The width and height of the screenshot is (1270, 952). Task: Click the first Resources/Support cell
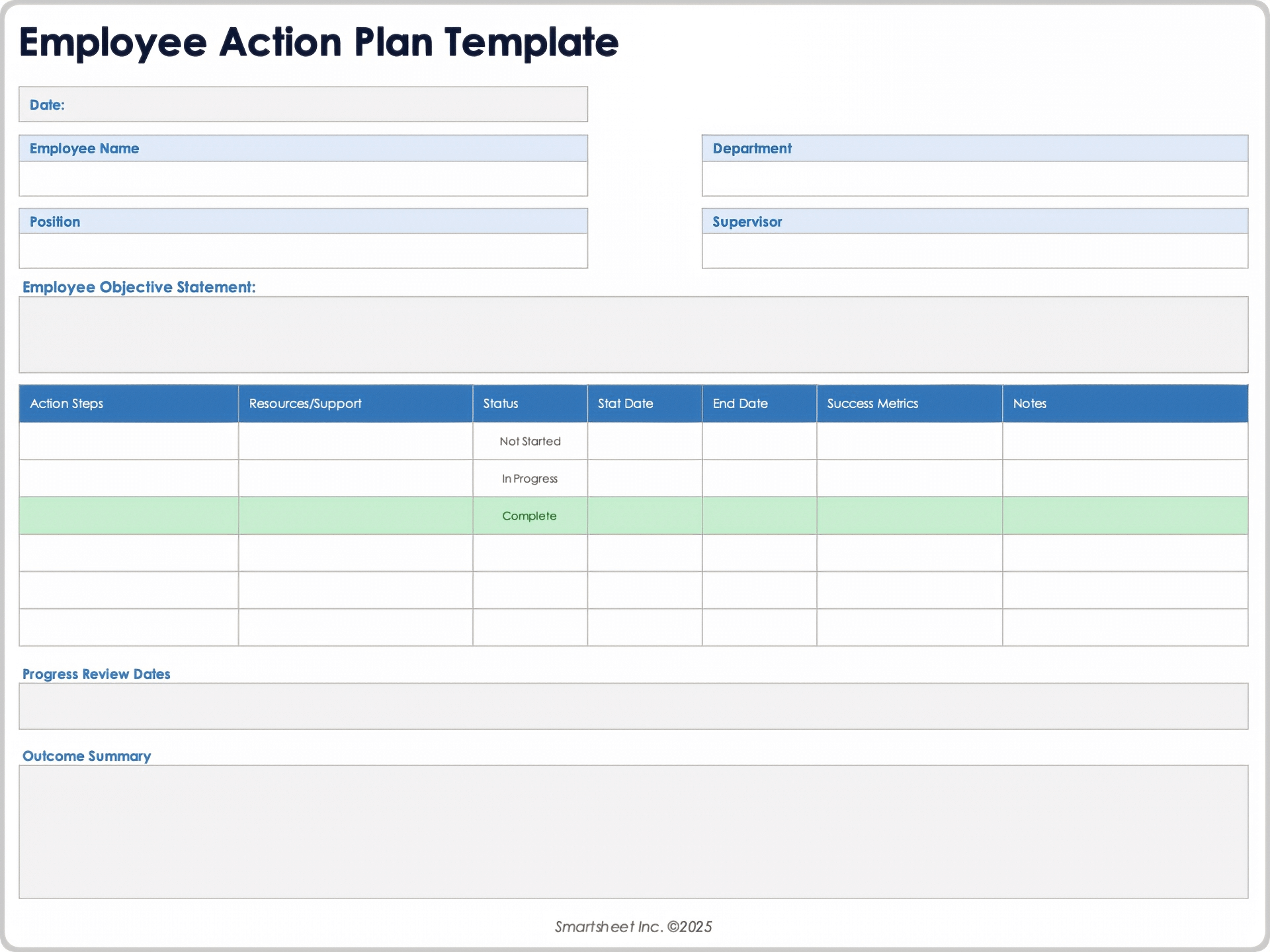tap(355, 441)
